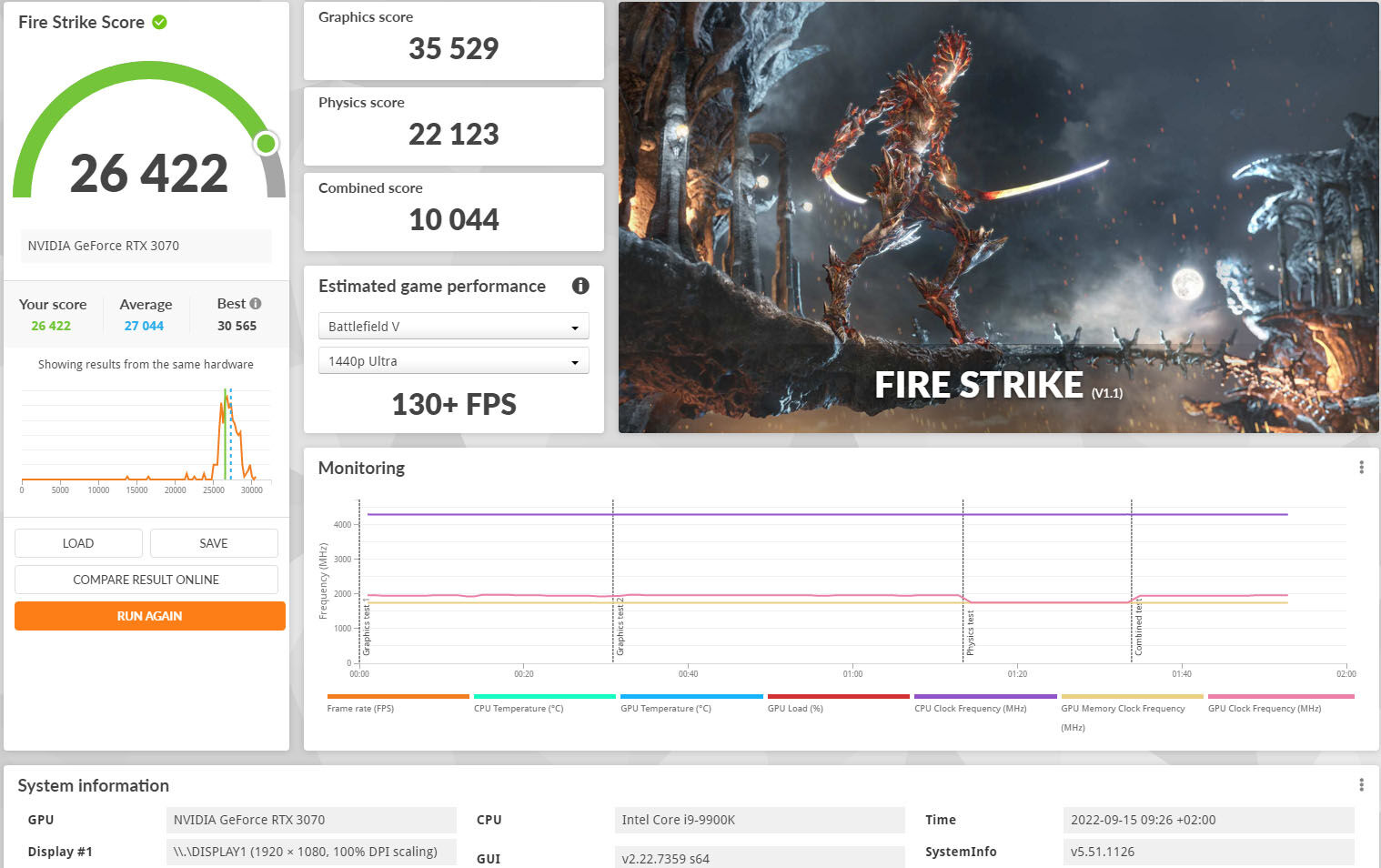Click the Display #1 field value
Screen dimensions: 1381x868
click(311, 852)
